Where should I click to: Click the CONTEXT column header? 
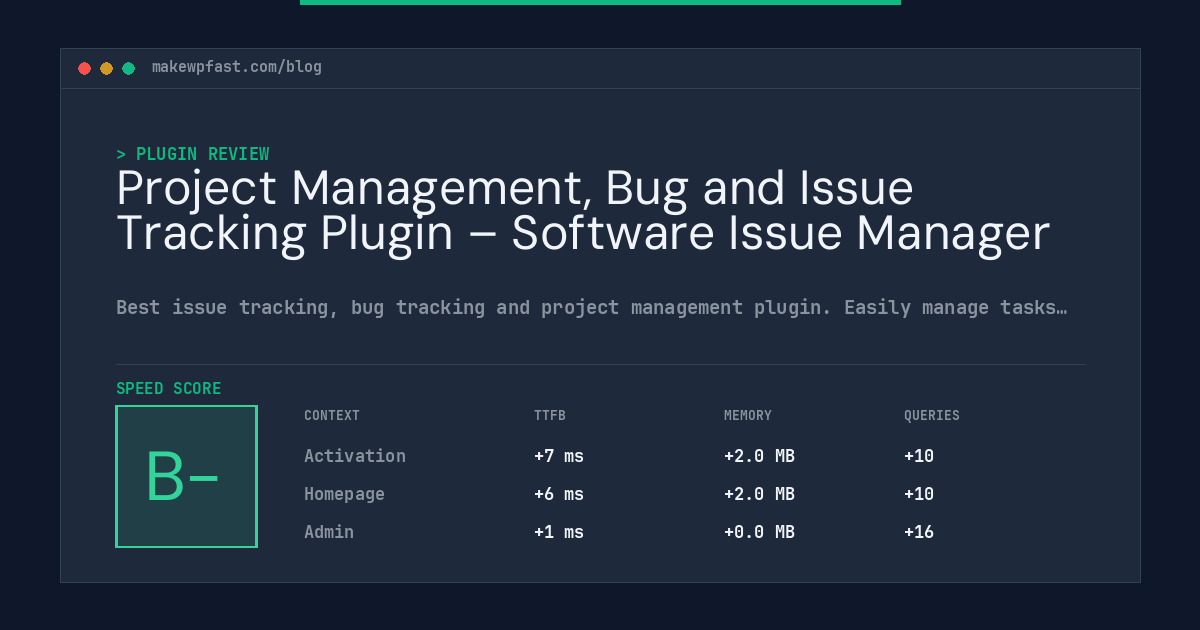[332, 415]
